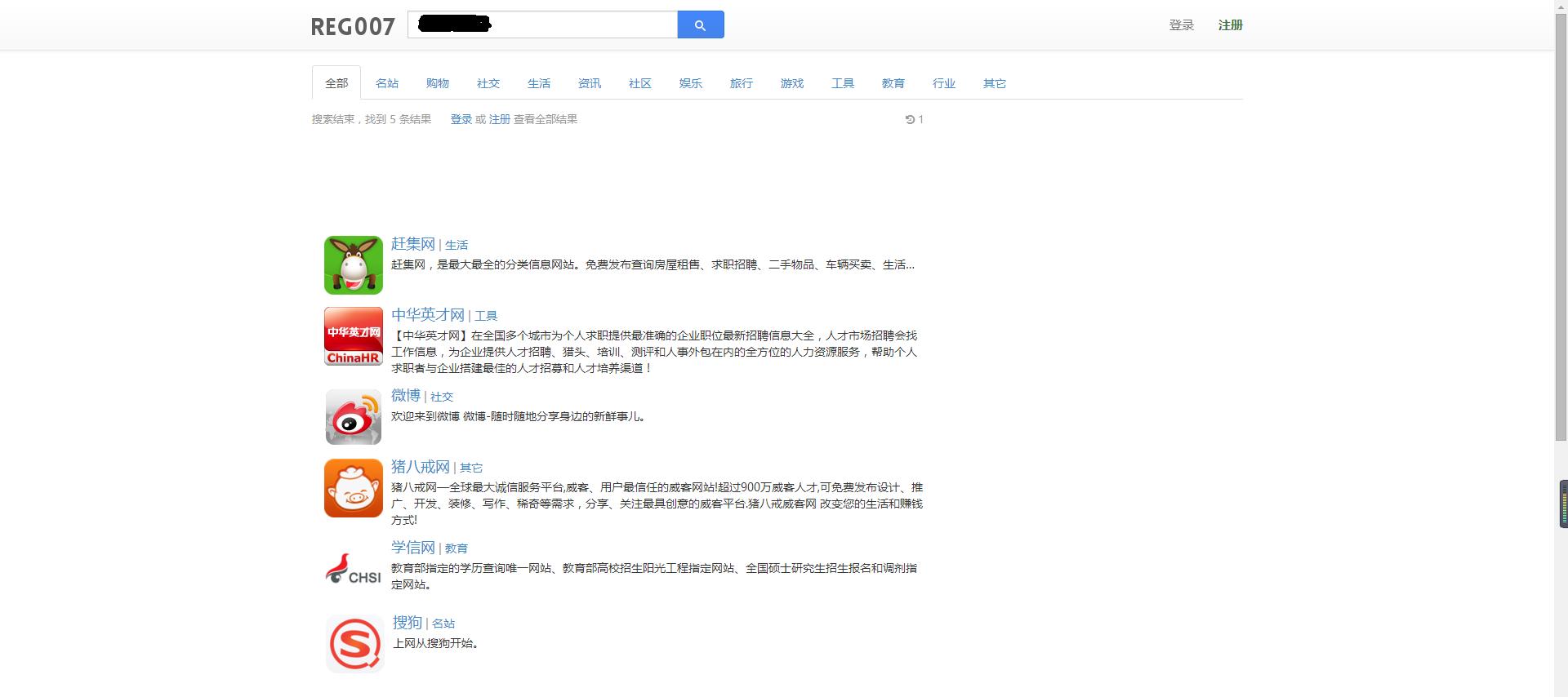This screenshot has width=1568, height=697.
Task: Switch to the 名站 tab
Action: click(387, 83)
